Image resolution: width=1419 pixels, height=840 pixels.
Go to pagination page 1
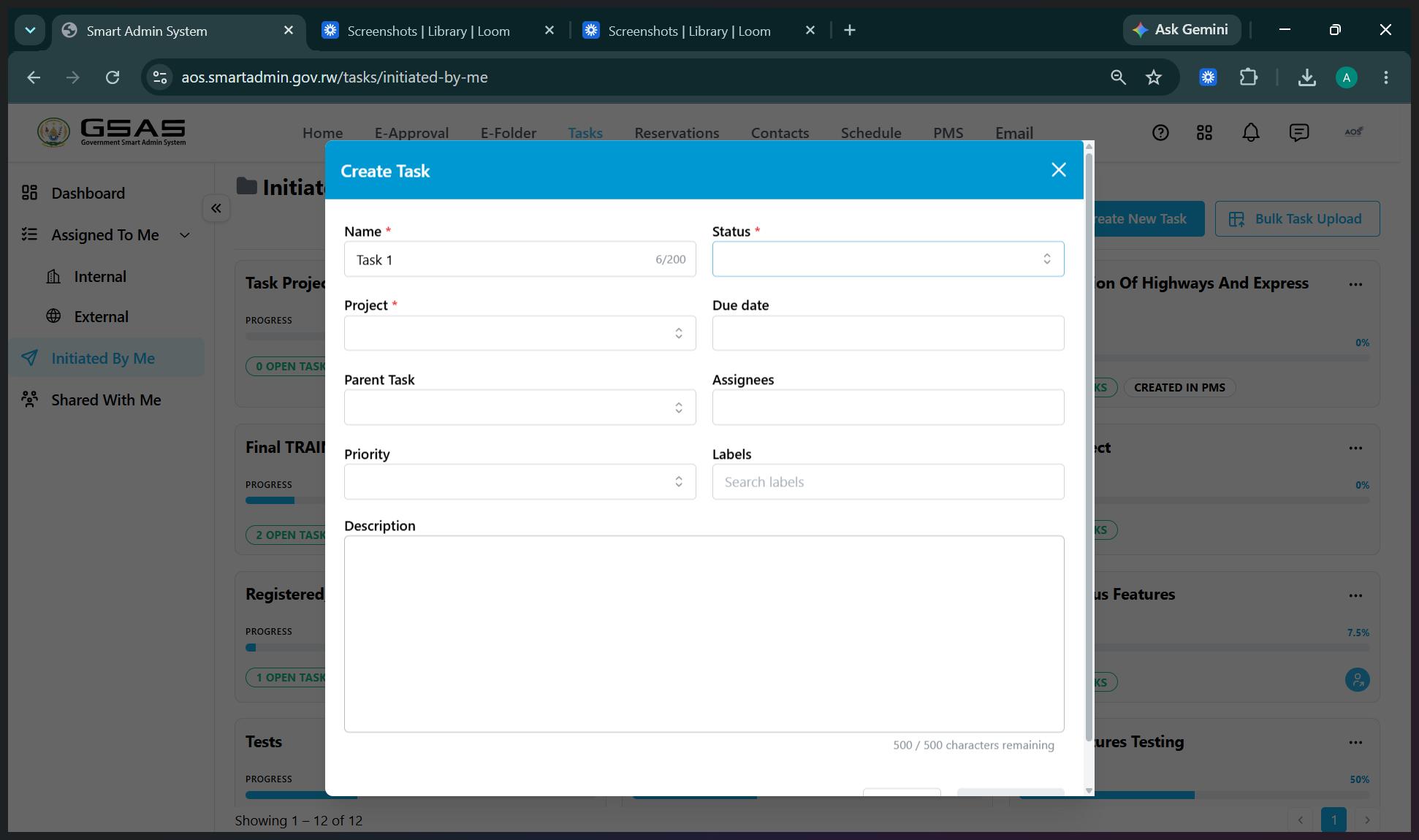pyautogui.click(x=1334, y=820)
